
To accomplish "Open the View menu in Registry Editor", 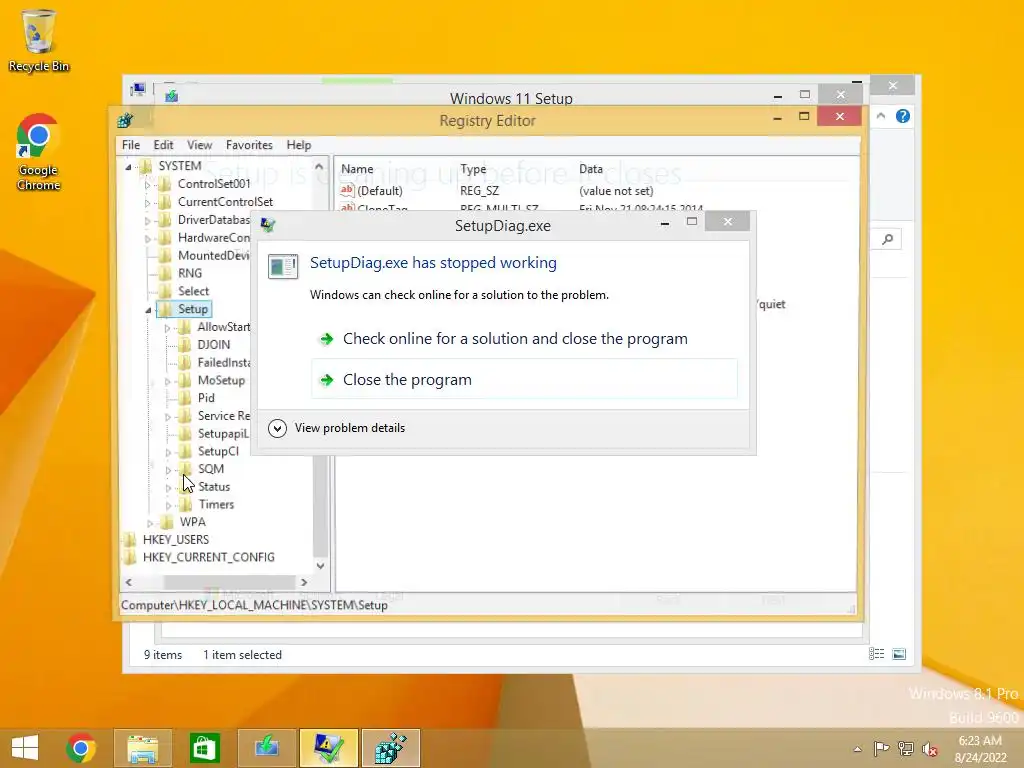I will pos(199,145).
